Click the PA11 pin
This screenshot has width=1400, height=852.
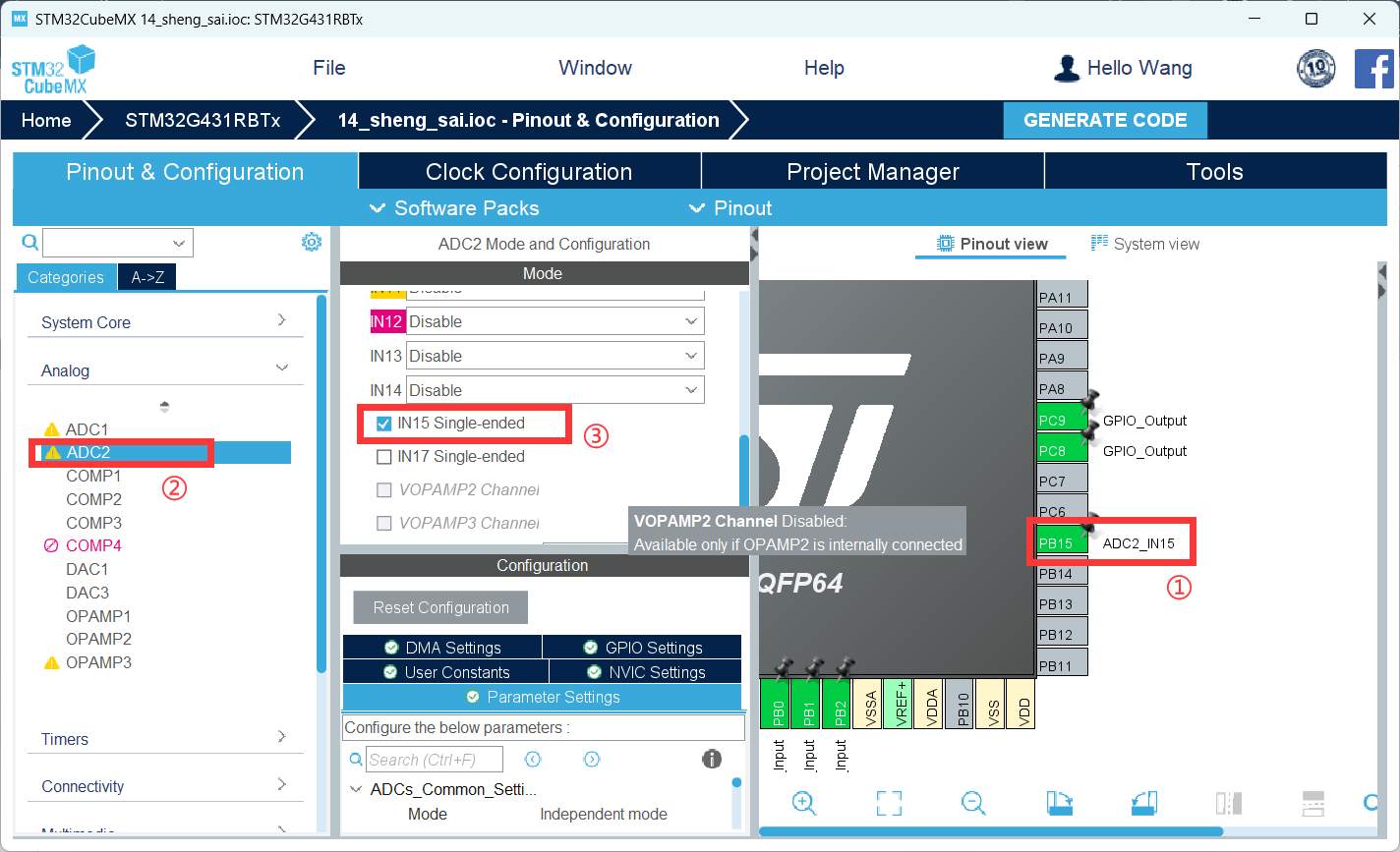[x=1063, y=297]
